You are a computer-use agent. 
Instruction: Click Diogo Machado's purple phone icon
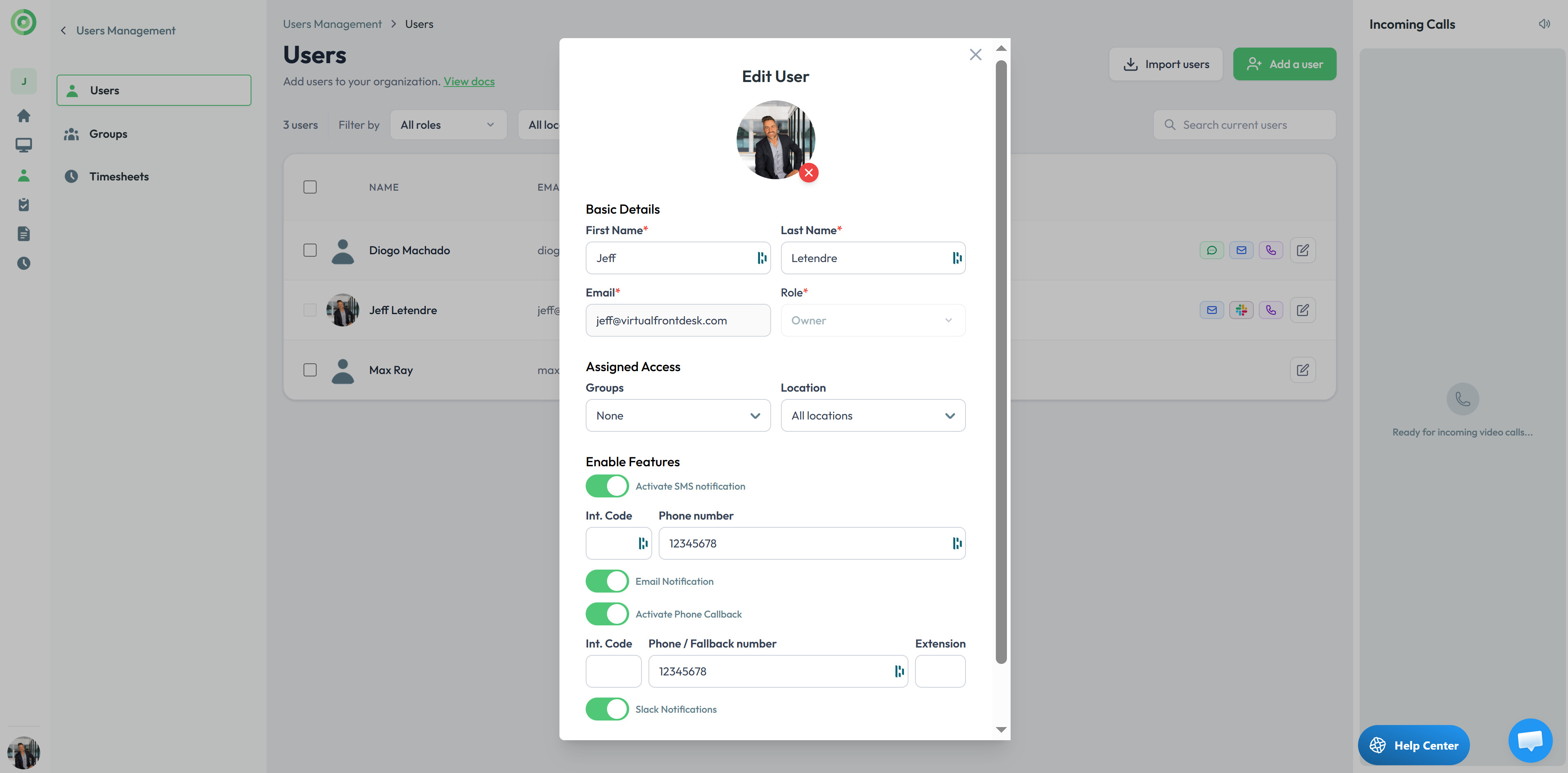1270,250
